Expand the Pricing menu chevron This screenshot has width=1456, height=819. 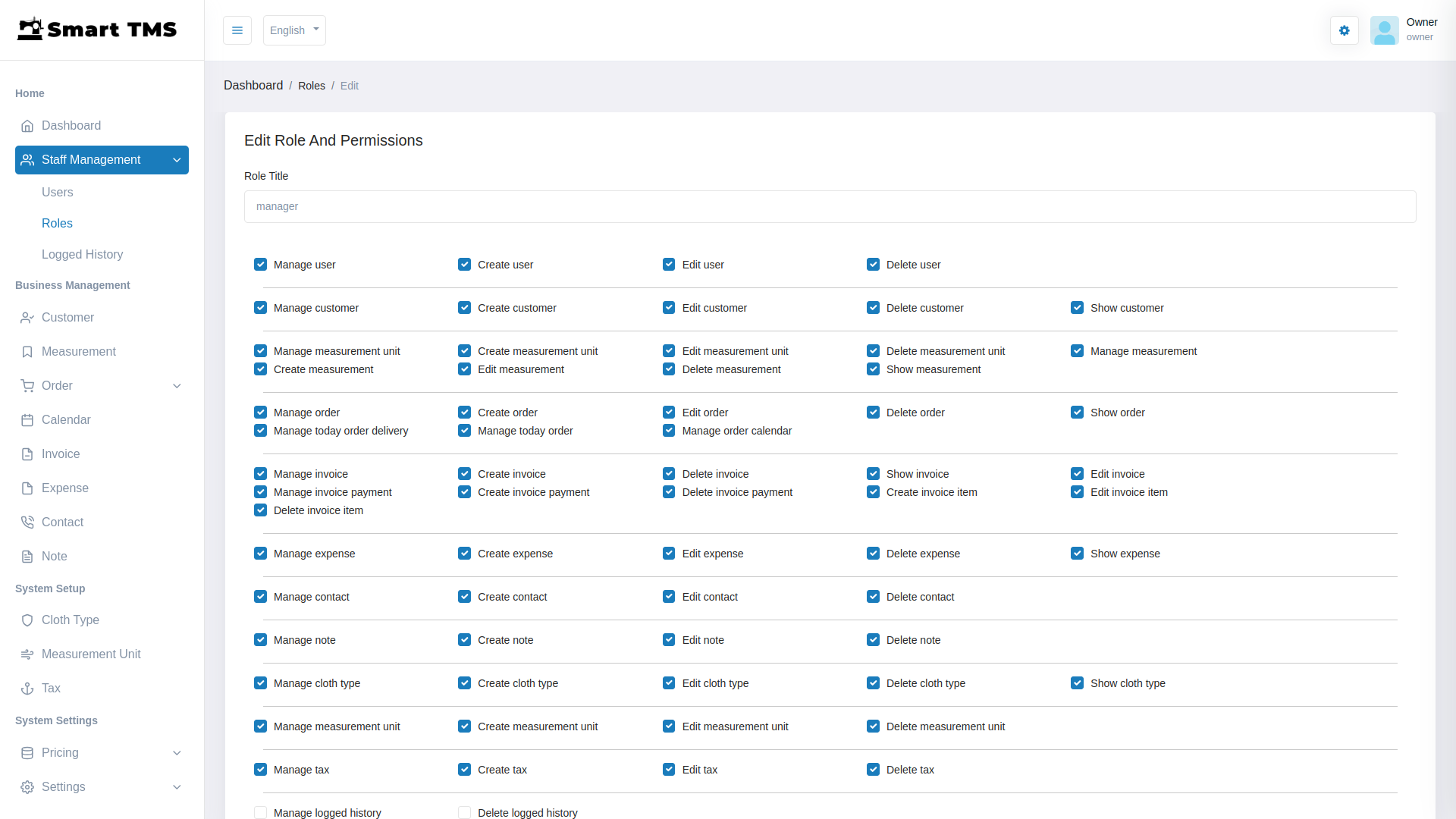[177, 753]
